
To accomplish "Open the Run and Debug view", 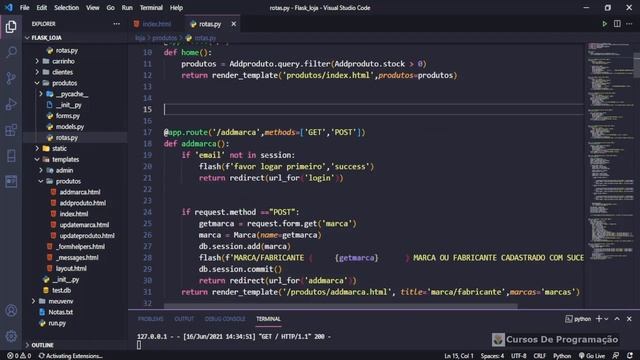I will [x=11, y=104].
